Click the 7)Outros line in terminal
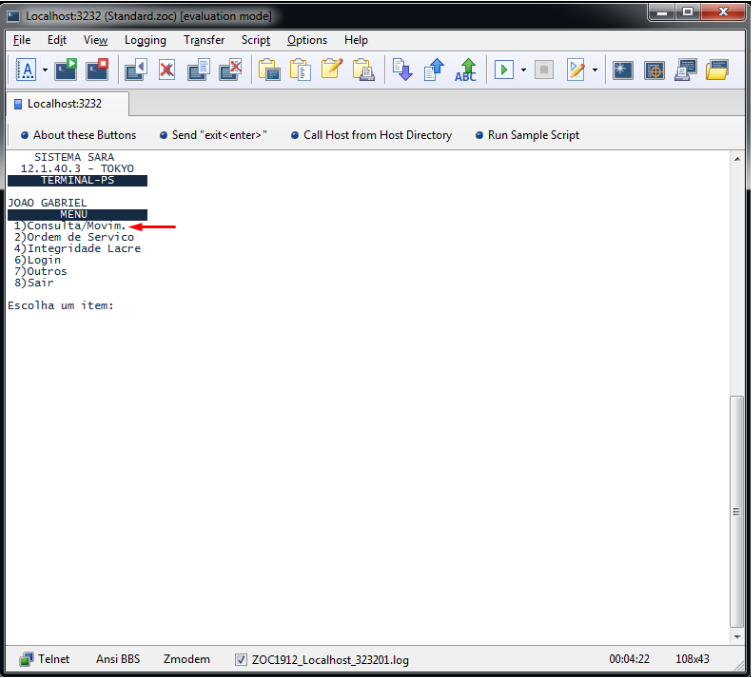 [x=40, y=271]
